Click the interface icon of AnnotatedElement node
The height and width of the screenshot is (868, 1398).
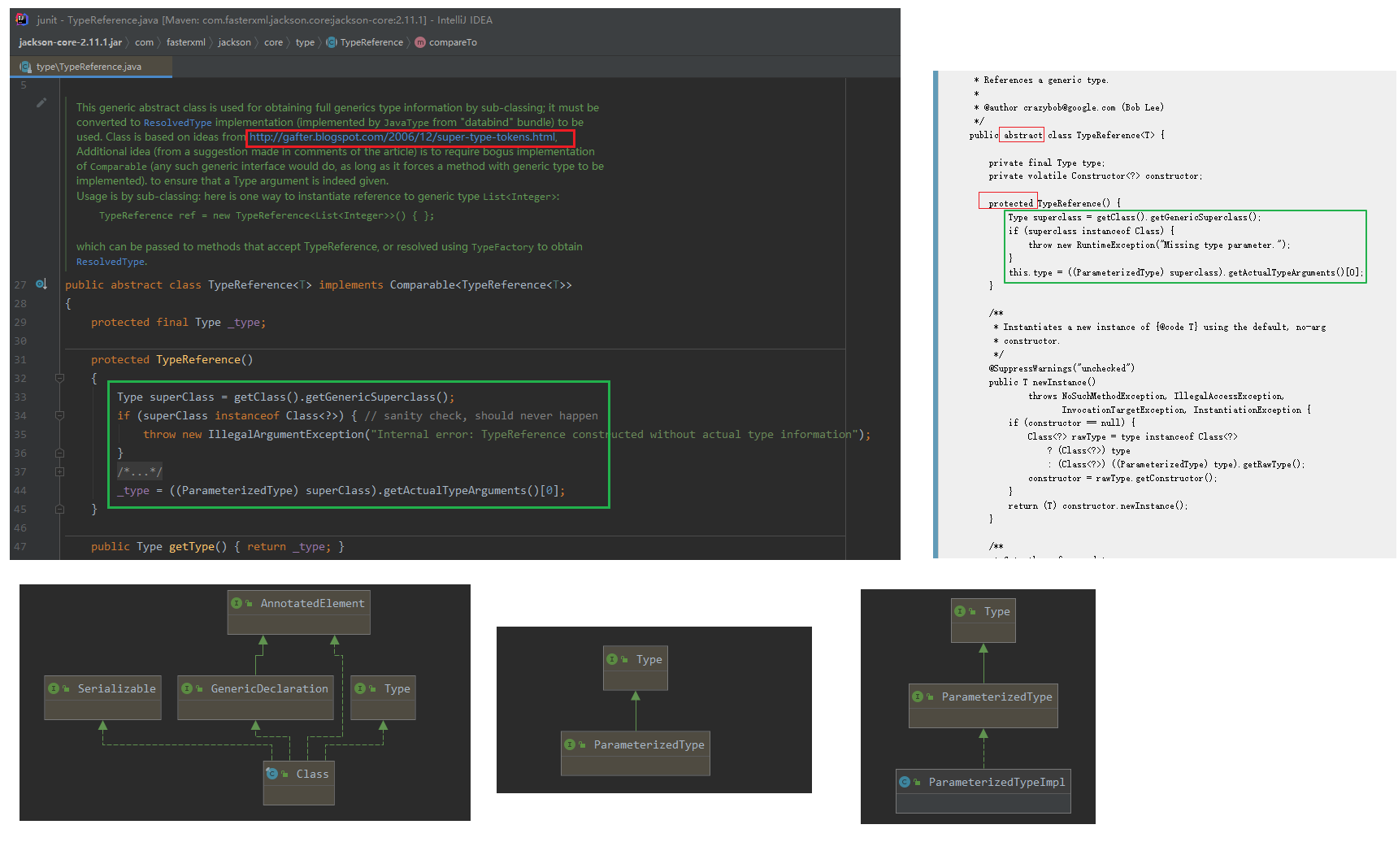[x=237, y=603]
